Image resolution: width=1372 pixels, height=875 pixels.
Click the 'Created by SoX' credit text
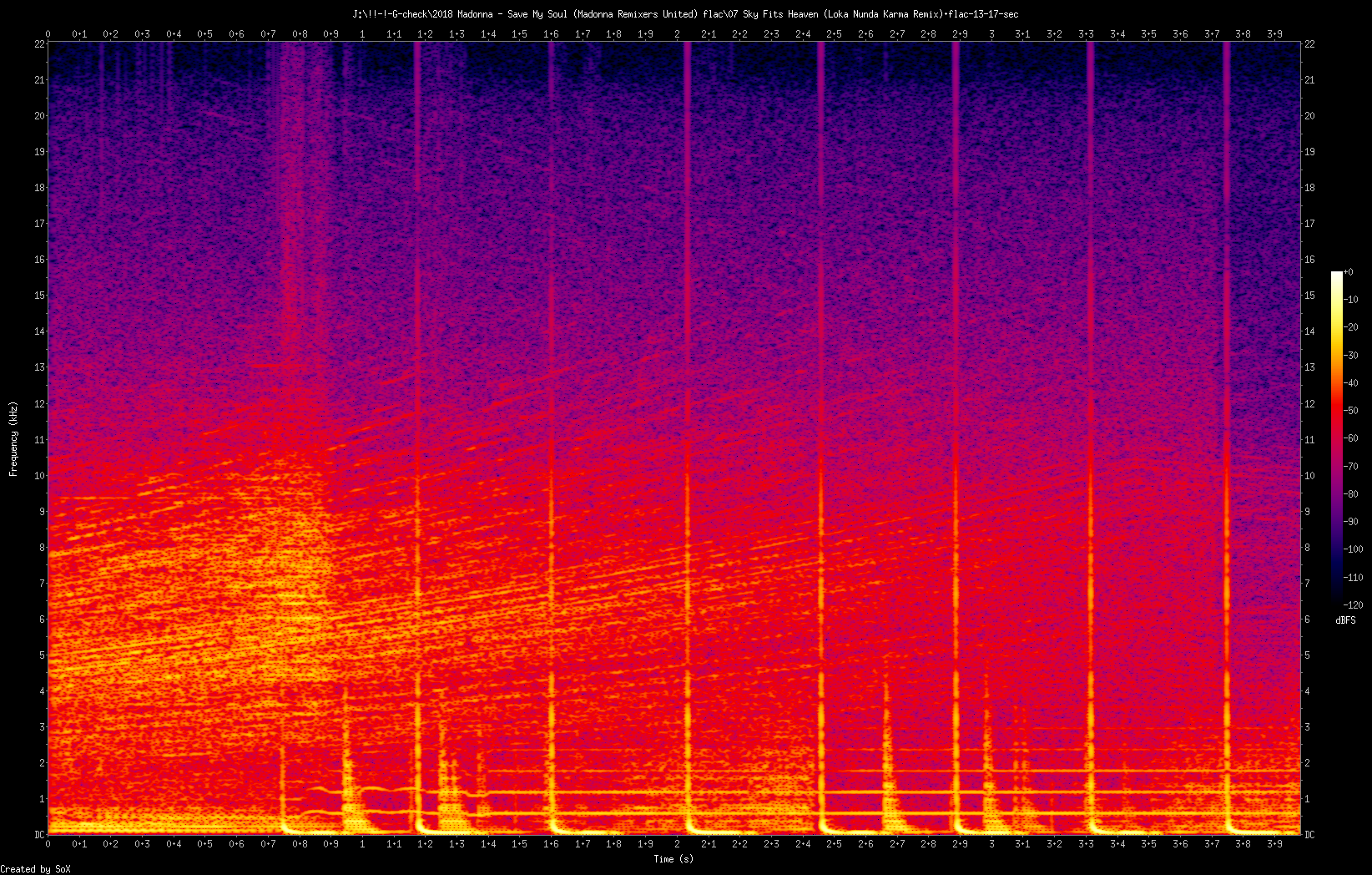tap(35, 869)
